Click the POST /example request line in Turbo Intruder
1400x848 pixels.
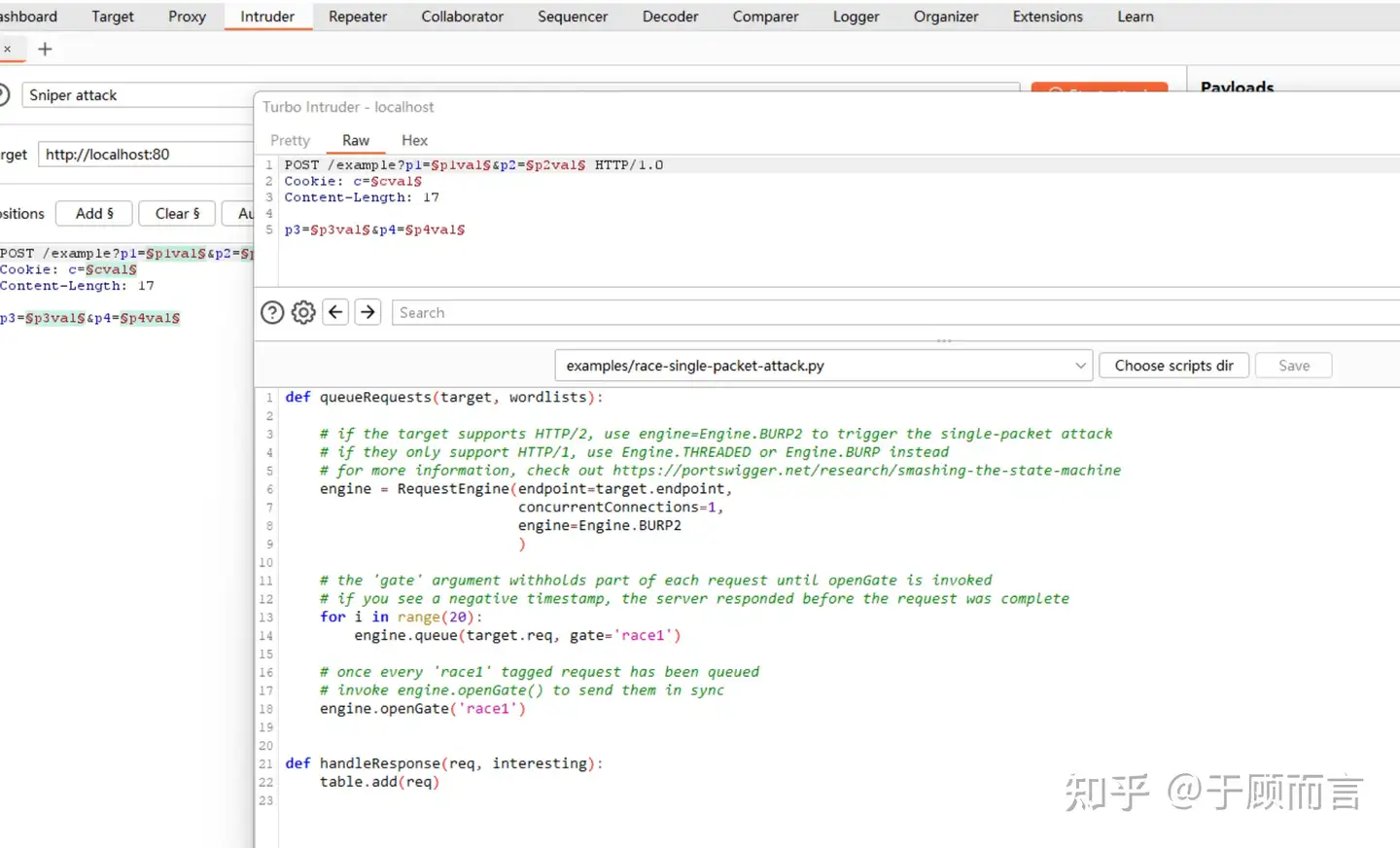click(473, 164)
